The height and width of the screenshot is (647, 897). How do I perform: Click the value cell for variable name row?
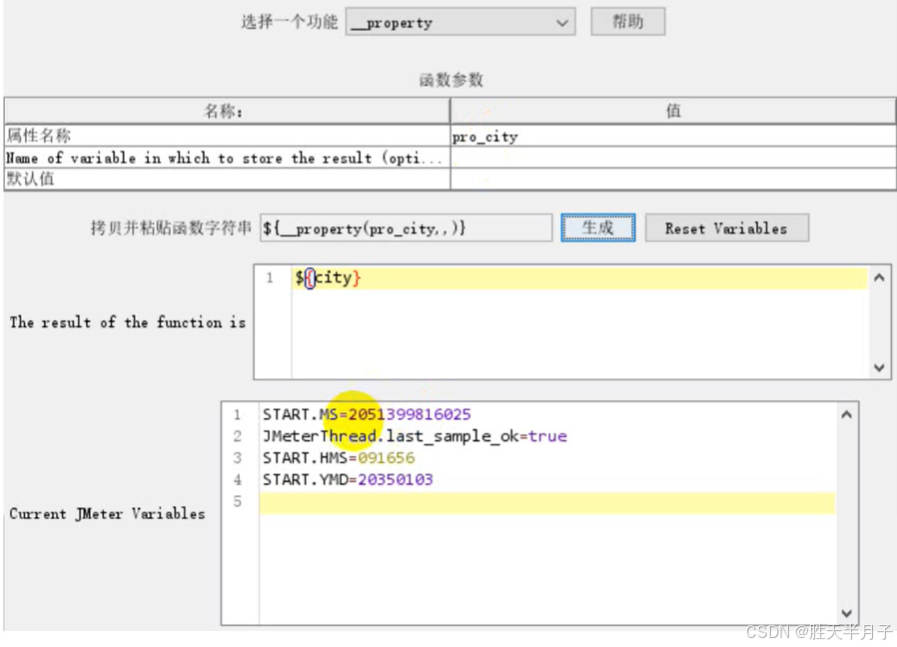click(673, 158)
